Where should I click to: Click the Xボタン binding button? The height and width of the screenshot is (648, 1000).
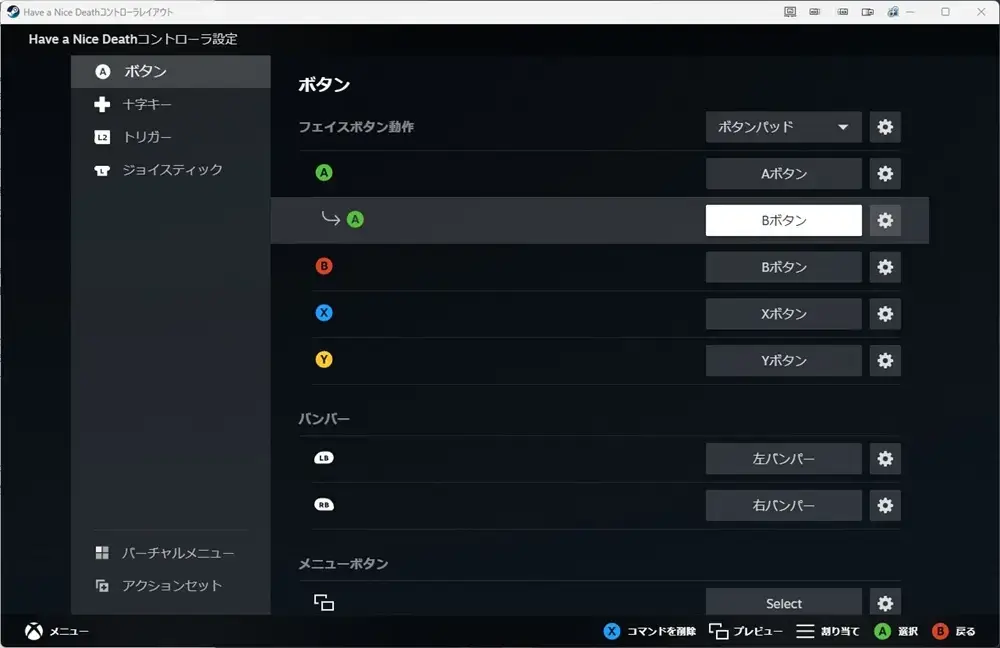783,314
